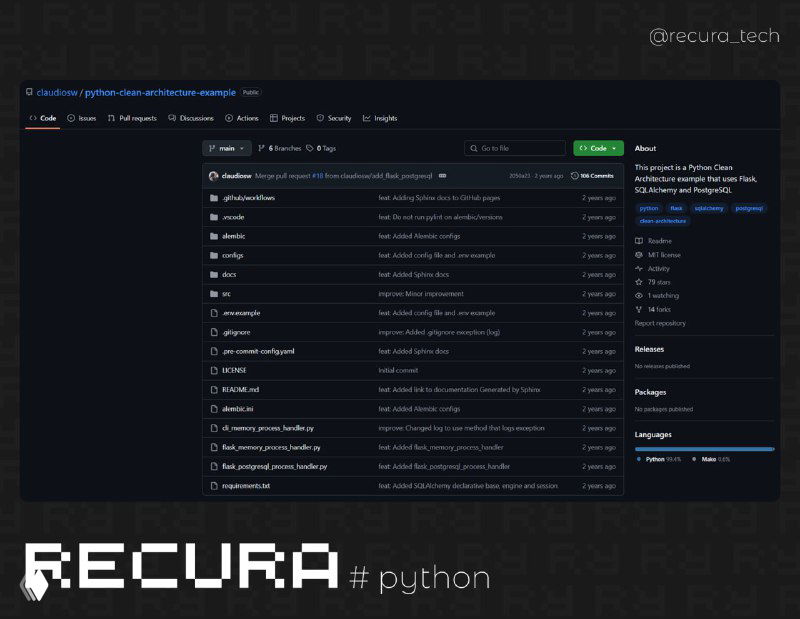Open MIT license via the scales icon

(x=638, y=255)
